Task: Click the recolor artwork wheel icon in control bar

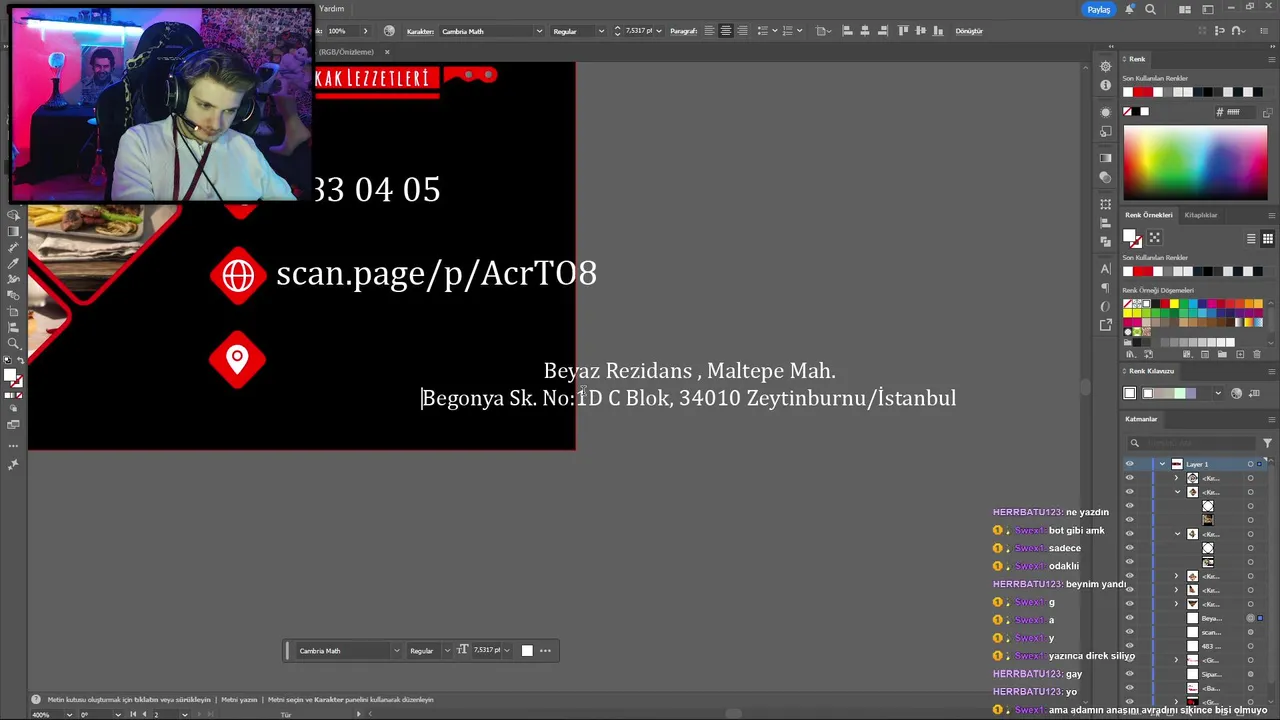Action: [x=389, y=31]
